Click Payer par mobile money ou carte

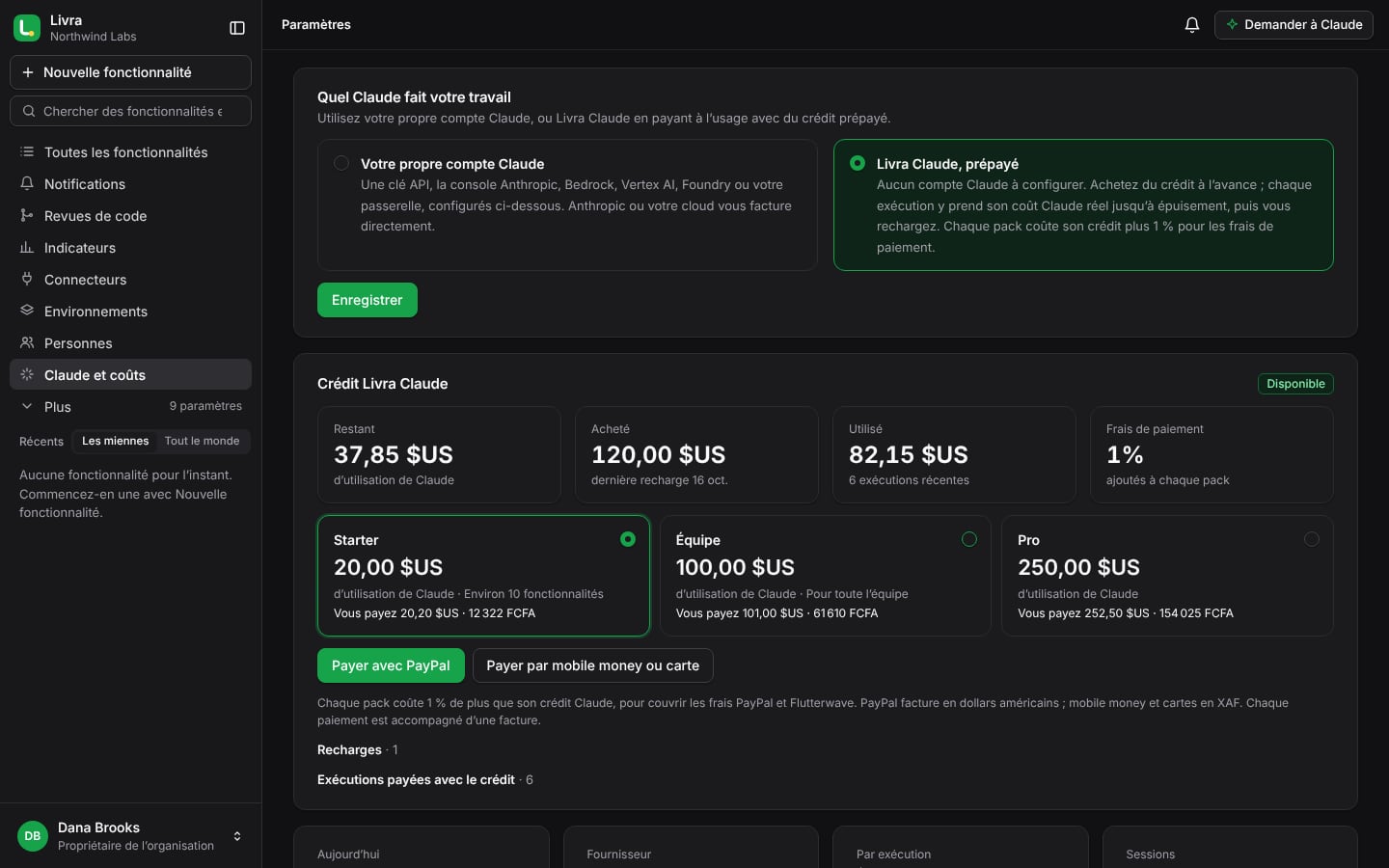[x=593, y=665]
